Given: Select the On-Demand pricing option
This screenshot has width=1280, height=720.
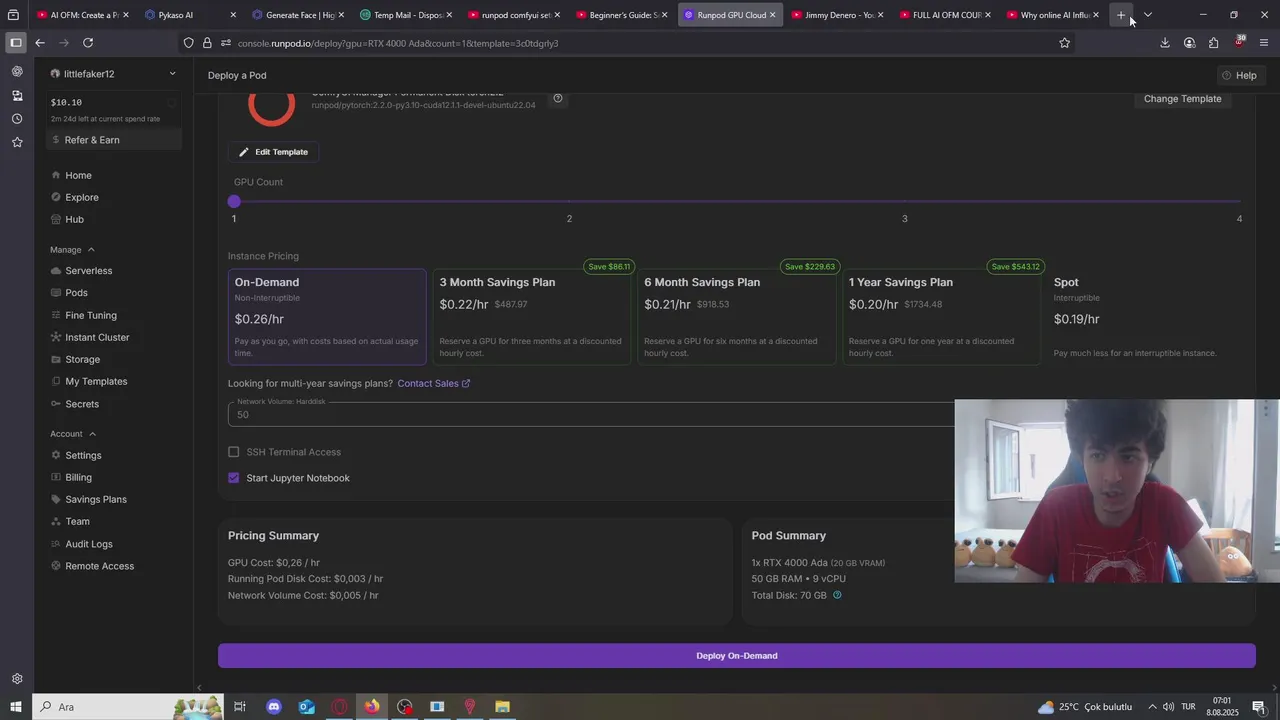Looking at the screenshot, I should (x=327, y=317).
